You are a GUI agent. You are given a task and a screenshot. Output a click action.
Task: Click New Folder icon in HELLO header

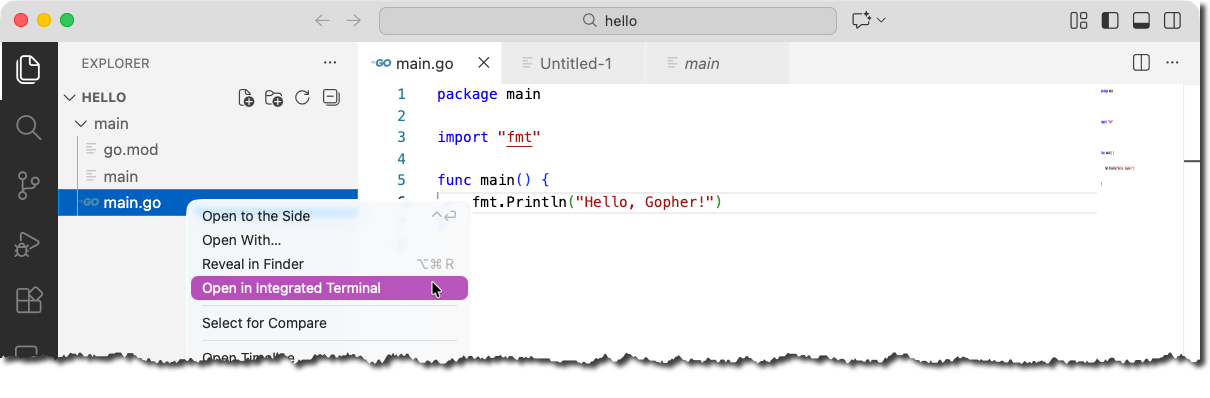pos(274,98)
